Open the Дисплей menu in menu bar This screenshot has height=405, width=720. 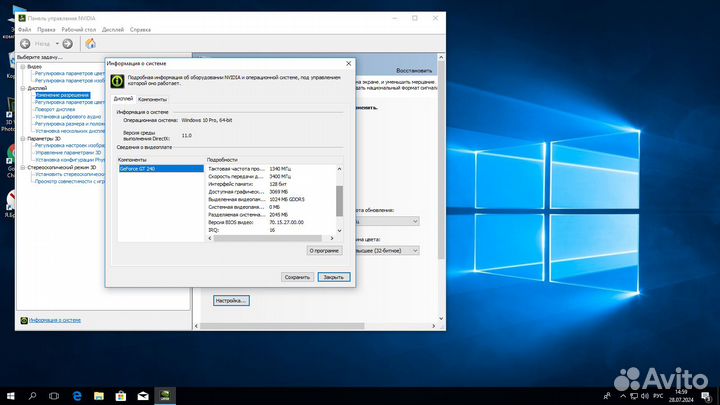(113, 29)
